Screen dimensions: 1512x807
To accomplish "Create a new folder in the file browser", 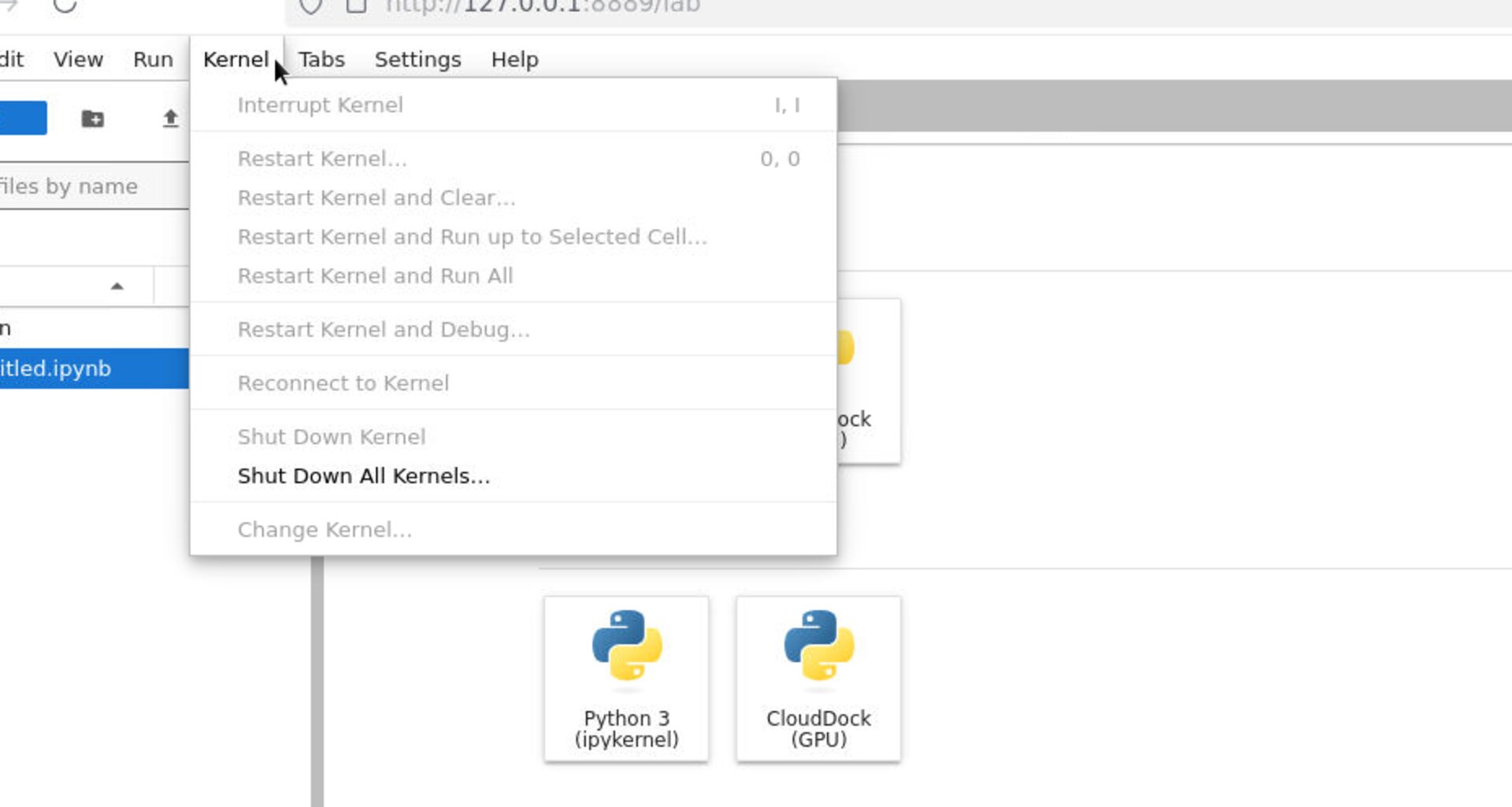I will click(92, 118).
